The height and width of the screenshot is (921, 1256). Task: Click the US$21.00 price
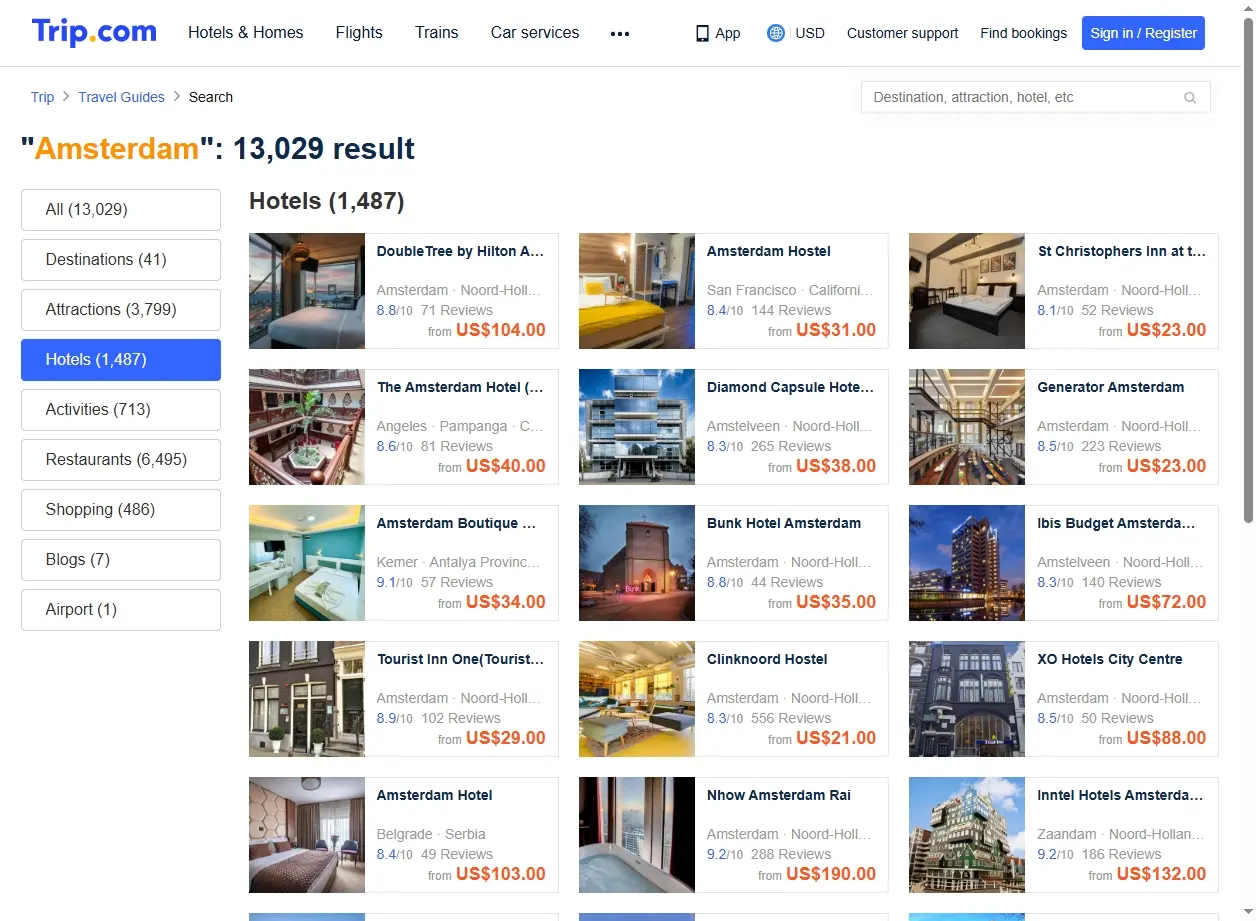pos(836,738)
